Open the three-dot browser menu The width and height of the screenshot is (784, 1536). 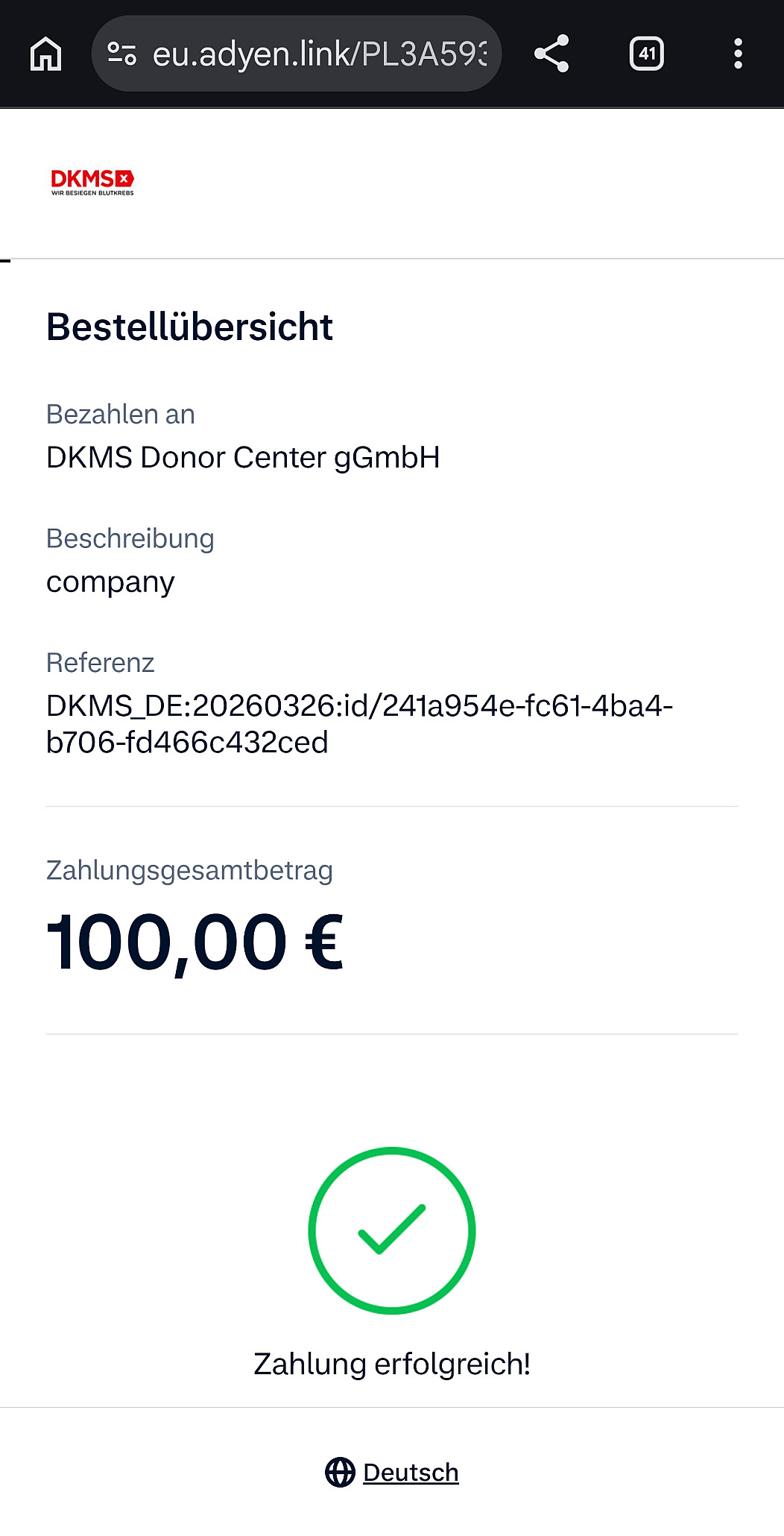point(738,54)
